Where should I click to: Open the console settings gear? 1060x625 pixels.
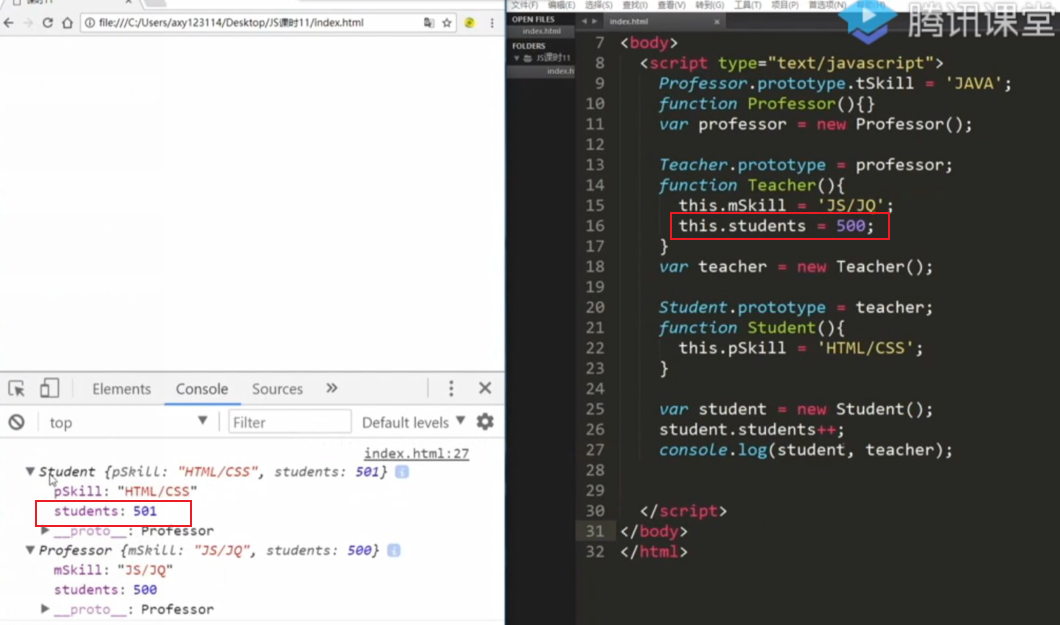coord(485,422)
